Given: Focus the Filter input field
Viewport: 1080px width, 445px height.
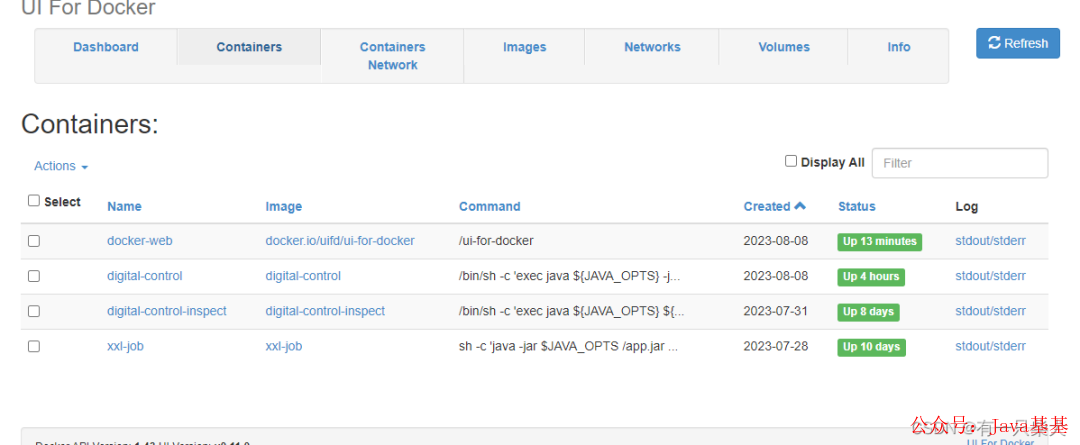Looking at the screenshot, I should [960, 163].
